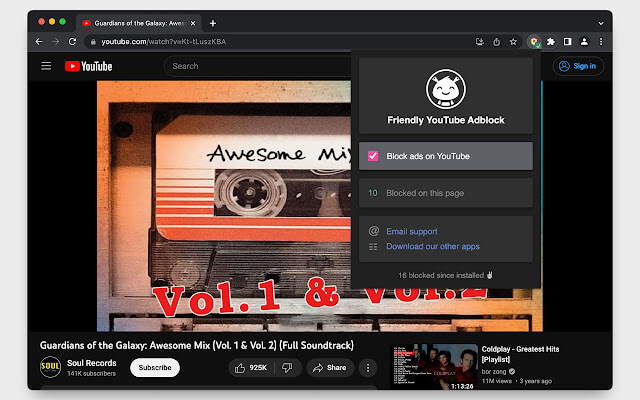The height and width of the screenshot is (400, 640).
Task: Open Chrome three-dot menu
Action: coord(600,42)
